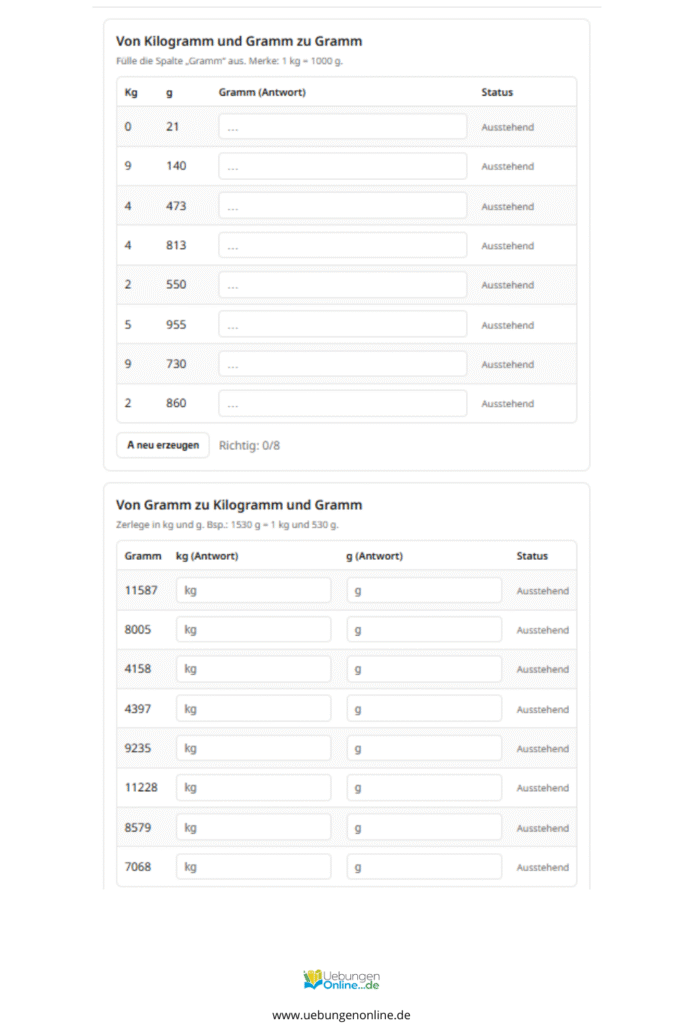Open the www.uebungenonline.de link
Image resolution: width=683 pixels, height=1024 pixels.
341,1014
